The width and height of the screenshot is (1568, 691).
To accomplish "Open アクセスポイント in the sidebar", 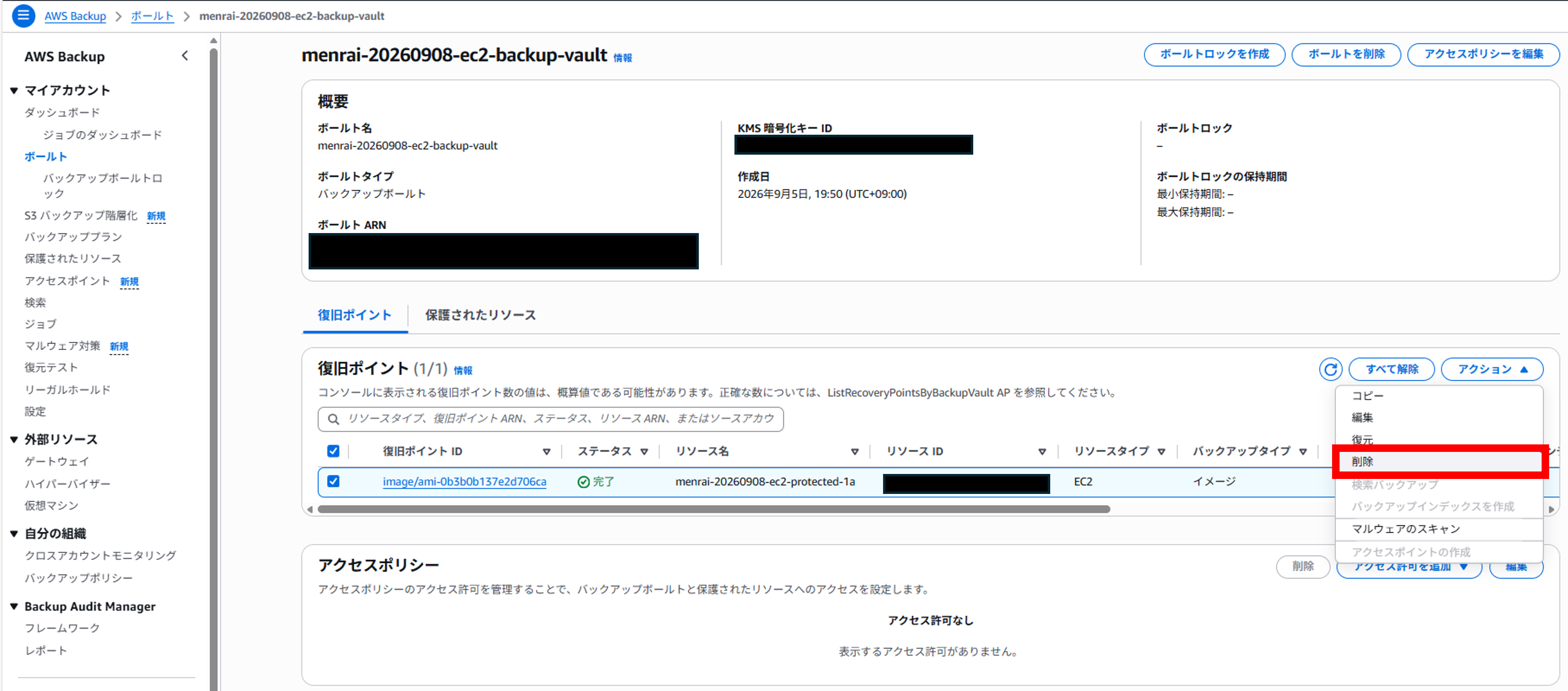I will click(67, 281).
